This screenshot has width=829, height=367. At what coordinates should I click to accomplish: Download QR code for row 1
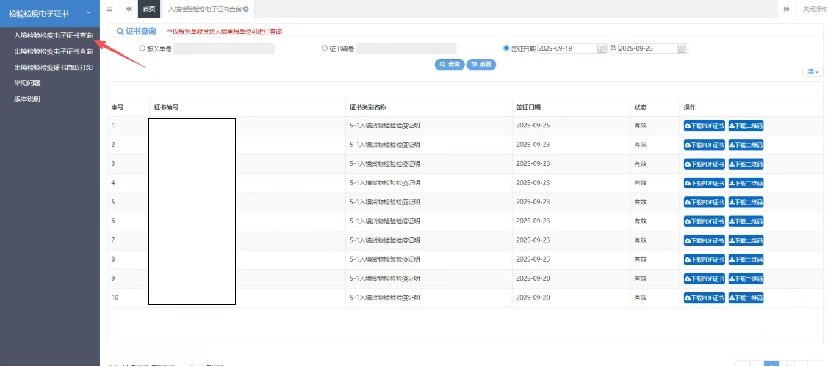tap(746, 126)
